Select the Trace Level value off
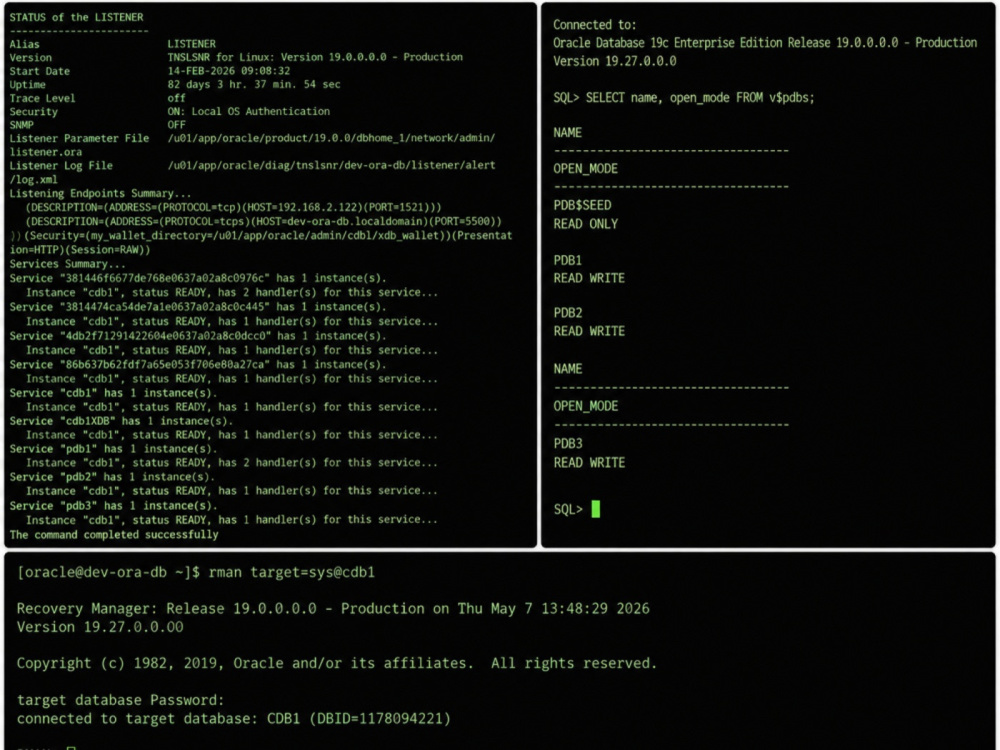 (176, 98)
